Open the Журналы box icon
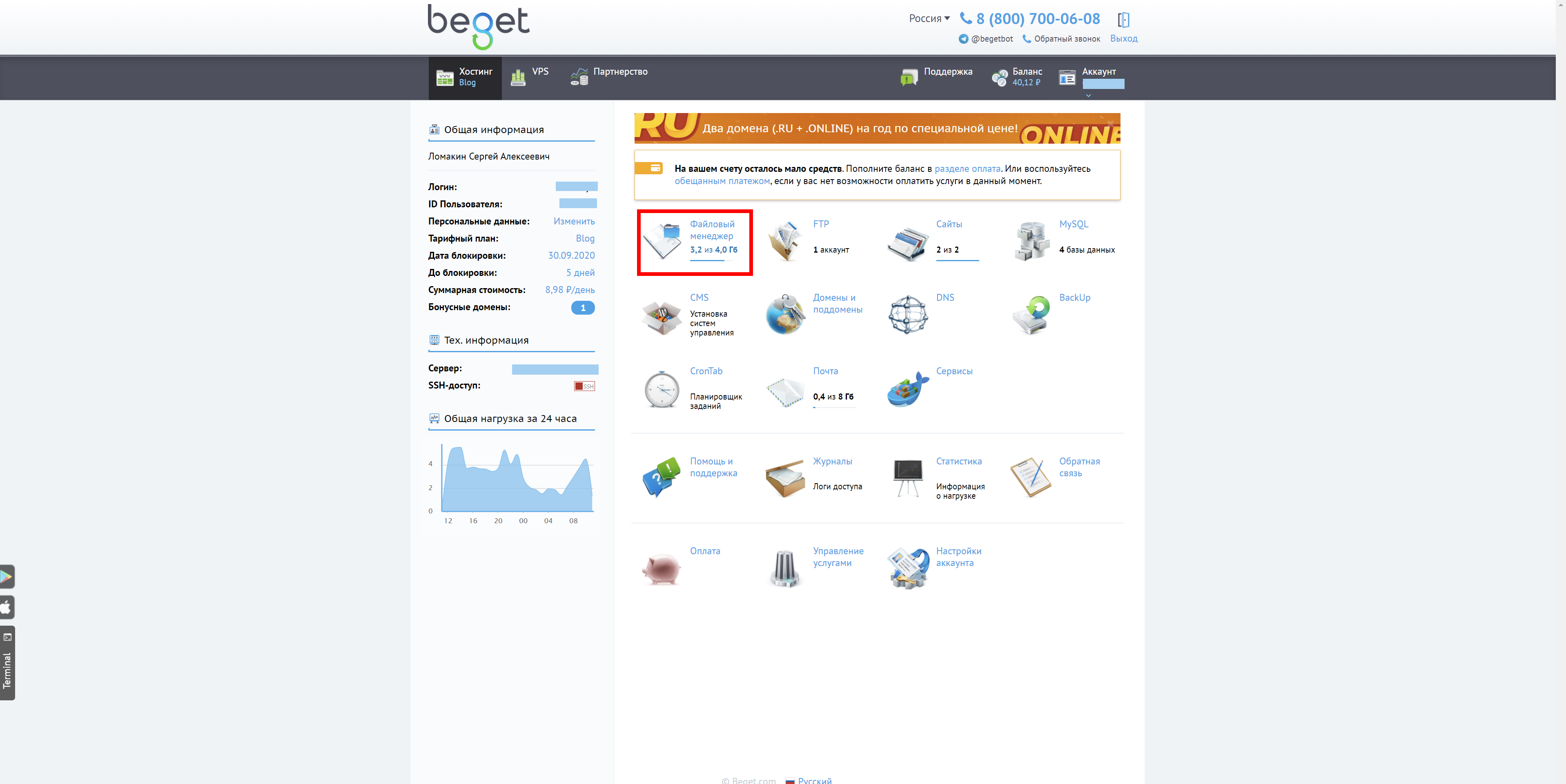The image size is (1566, 784). pos(785,479)
